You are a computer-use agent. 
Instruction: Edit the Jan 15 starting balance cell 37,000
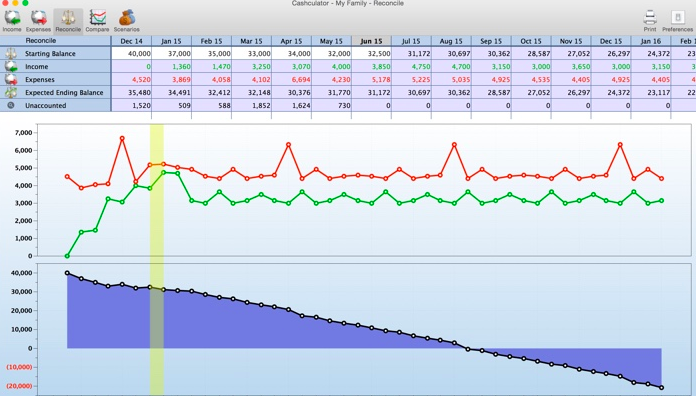171,54
